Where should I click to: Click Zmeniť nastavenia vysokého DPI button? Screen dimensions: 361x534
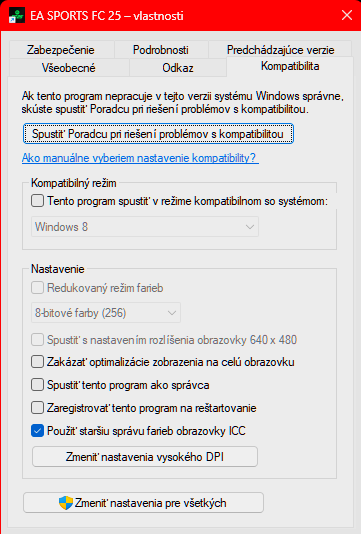pyautogui.click(x=145, y=457)
